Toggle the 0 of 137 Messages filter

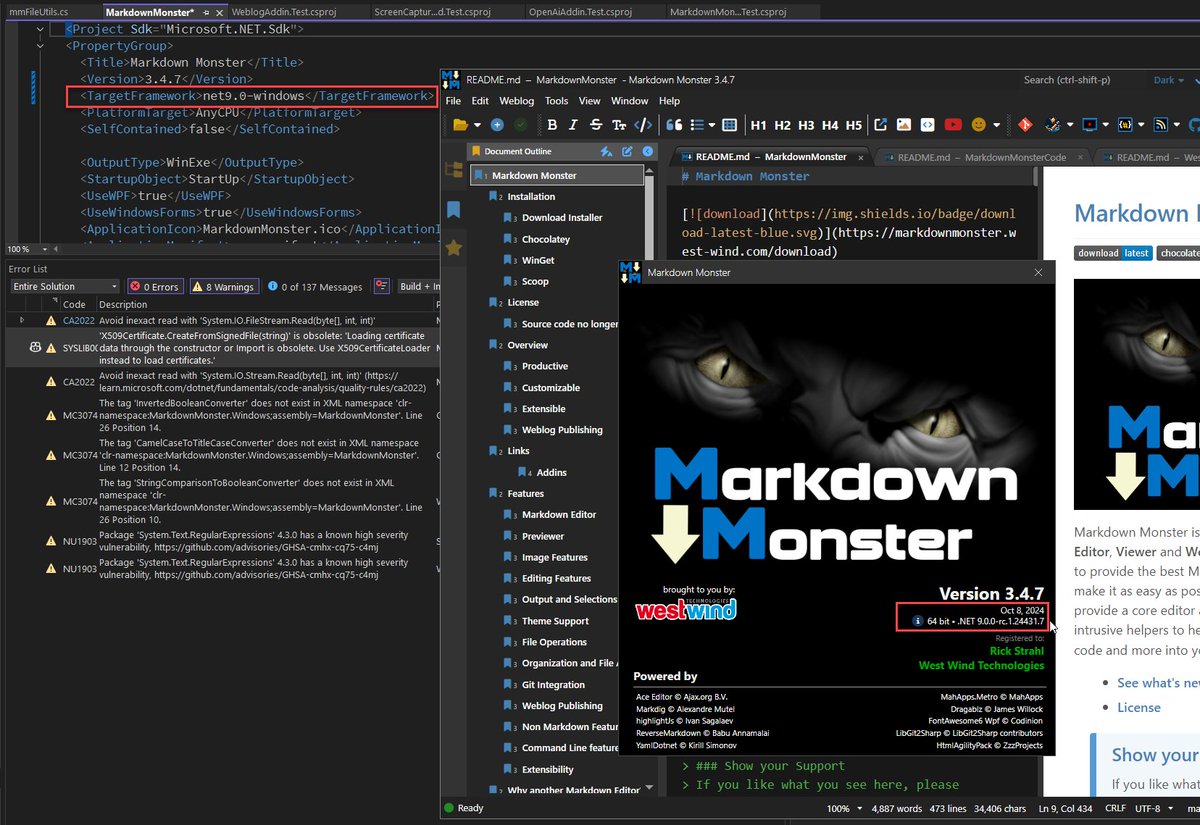315,286
